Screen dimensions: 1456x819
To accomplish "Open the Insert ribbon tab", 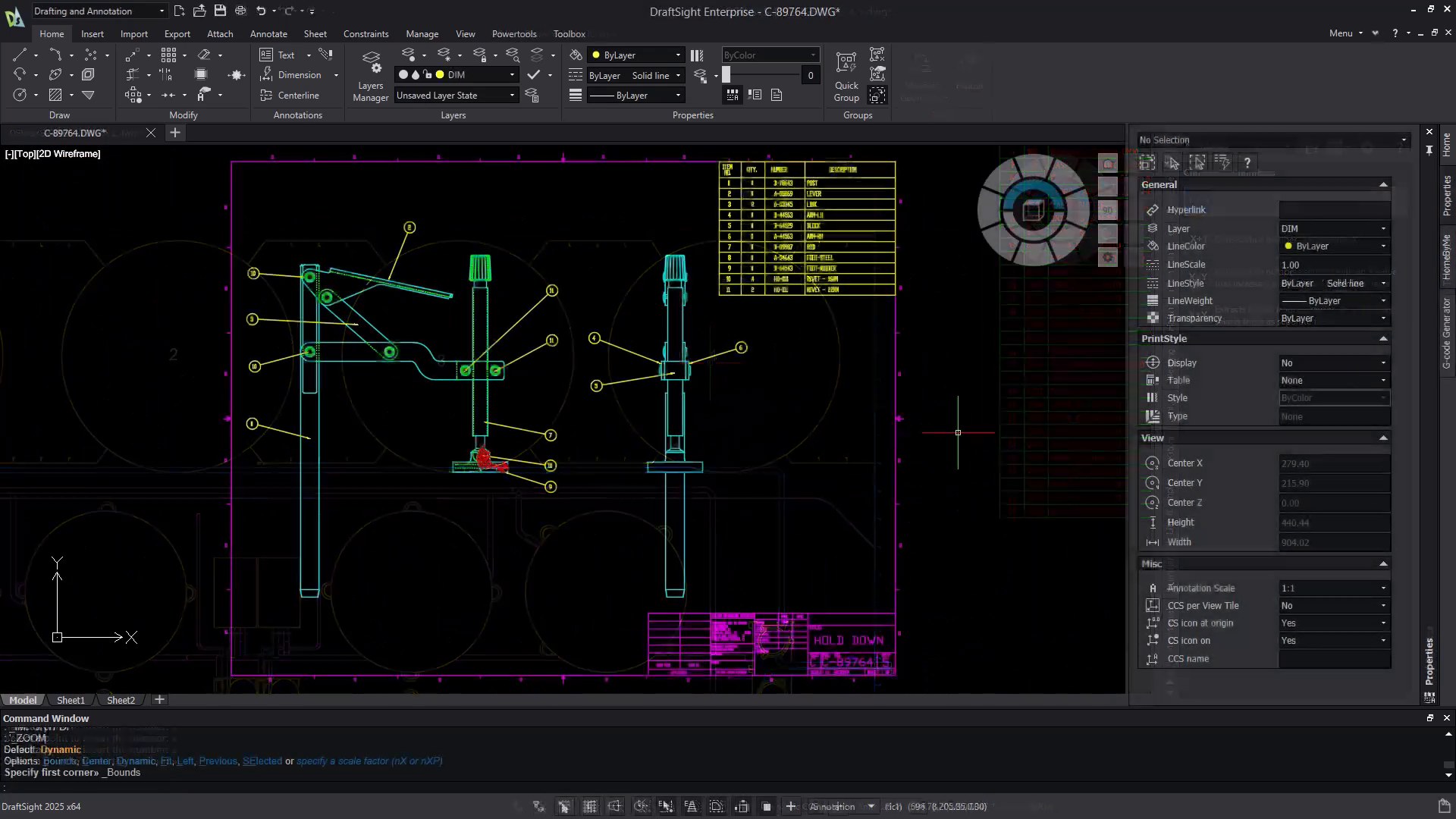I will [x=93, y=33].
